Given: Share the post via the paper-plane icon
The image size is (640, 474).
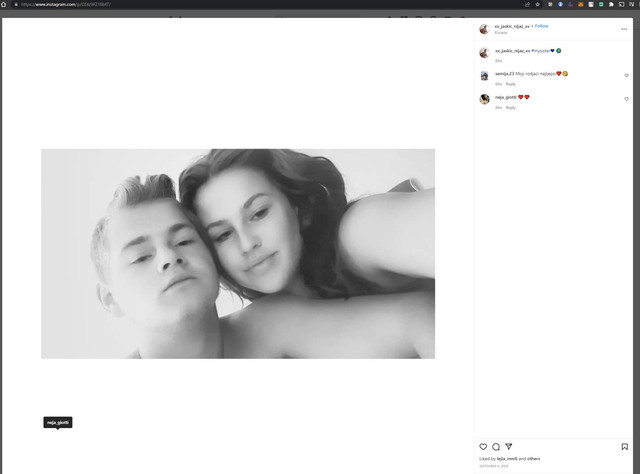Looking at the screenshot, I should tap(509, 446).
